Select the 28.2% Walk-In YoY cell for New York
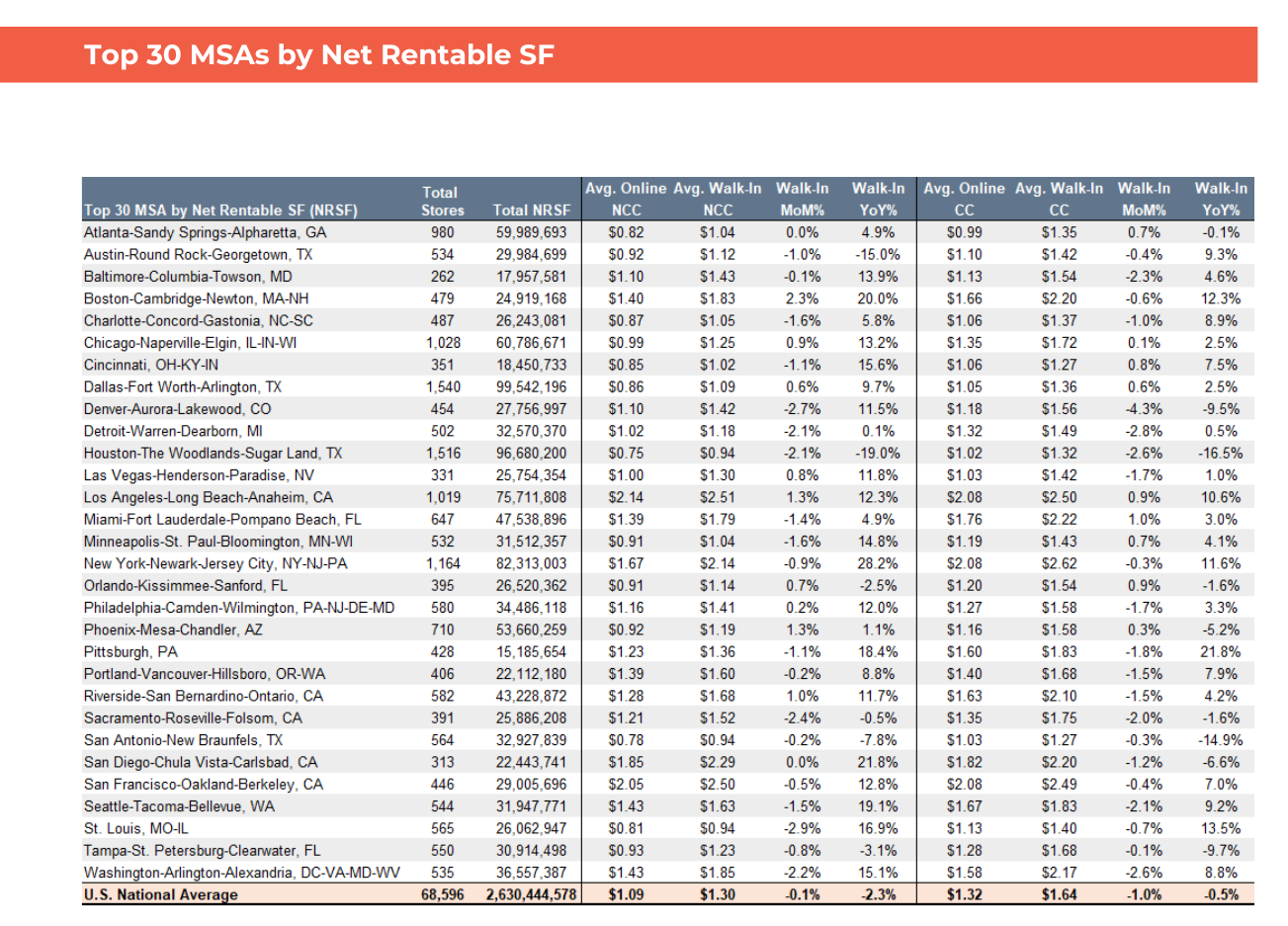1288x926 pixels. (x=877, y=563)
